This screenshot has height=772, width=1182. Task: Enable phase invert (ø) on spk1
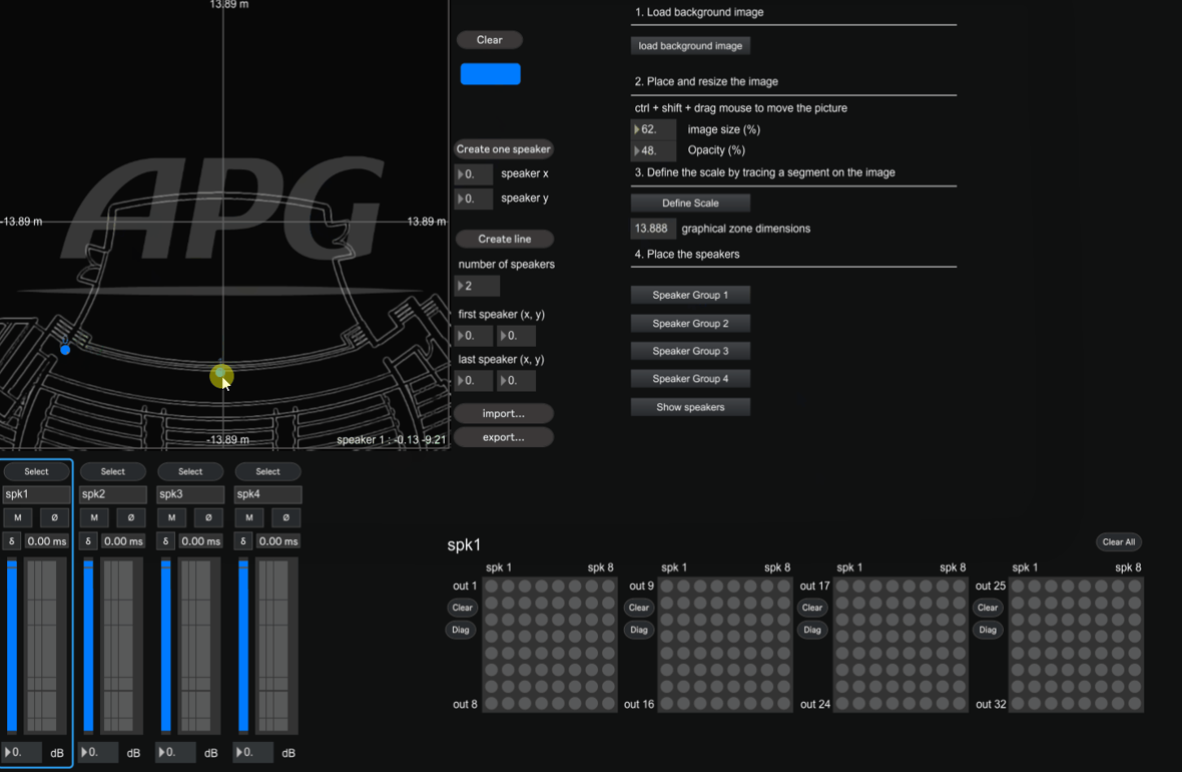click(54, 517)
